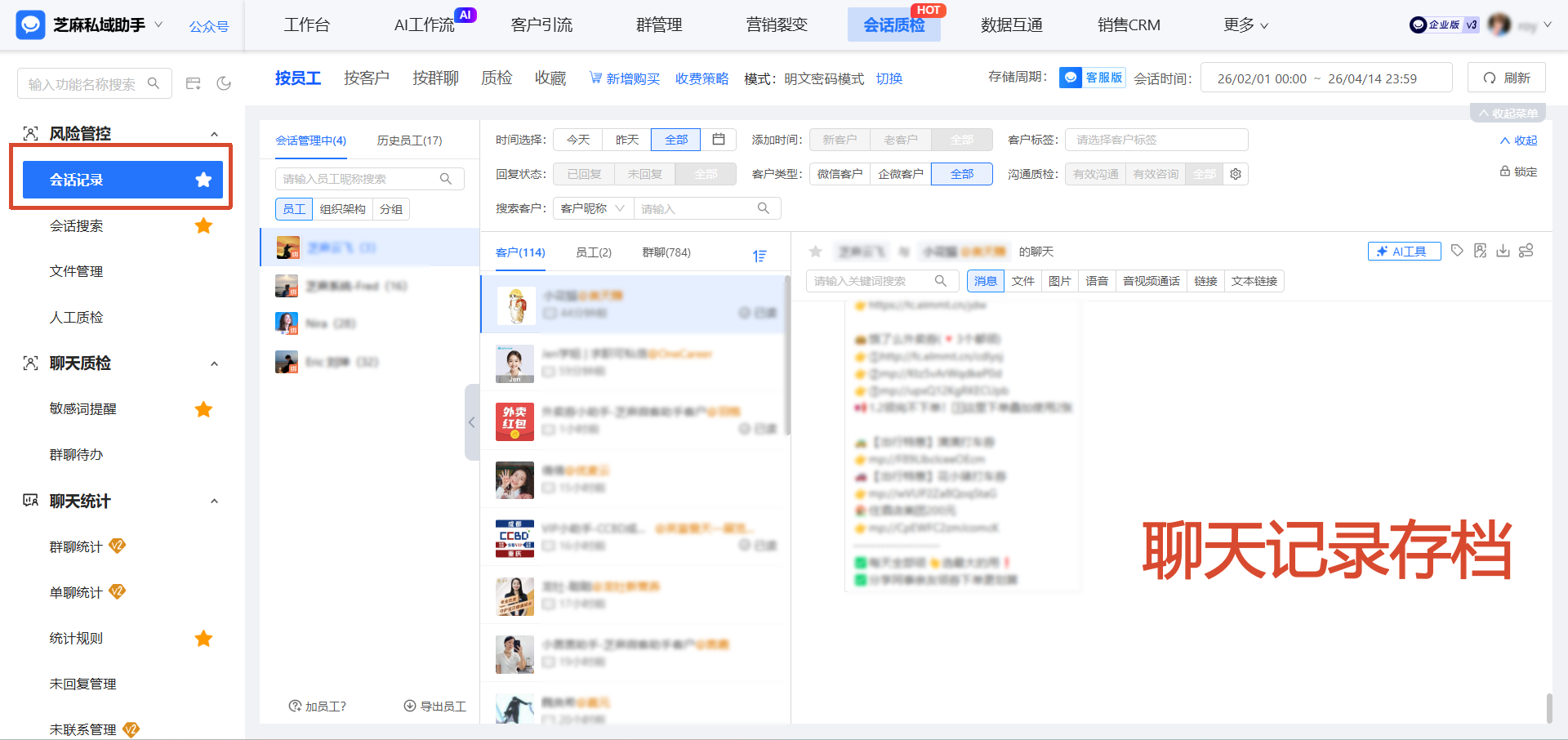
Task: Click the download chat records icon
Action: (x=1503, y=251)
